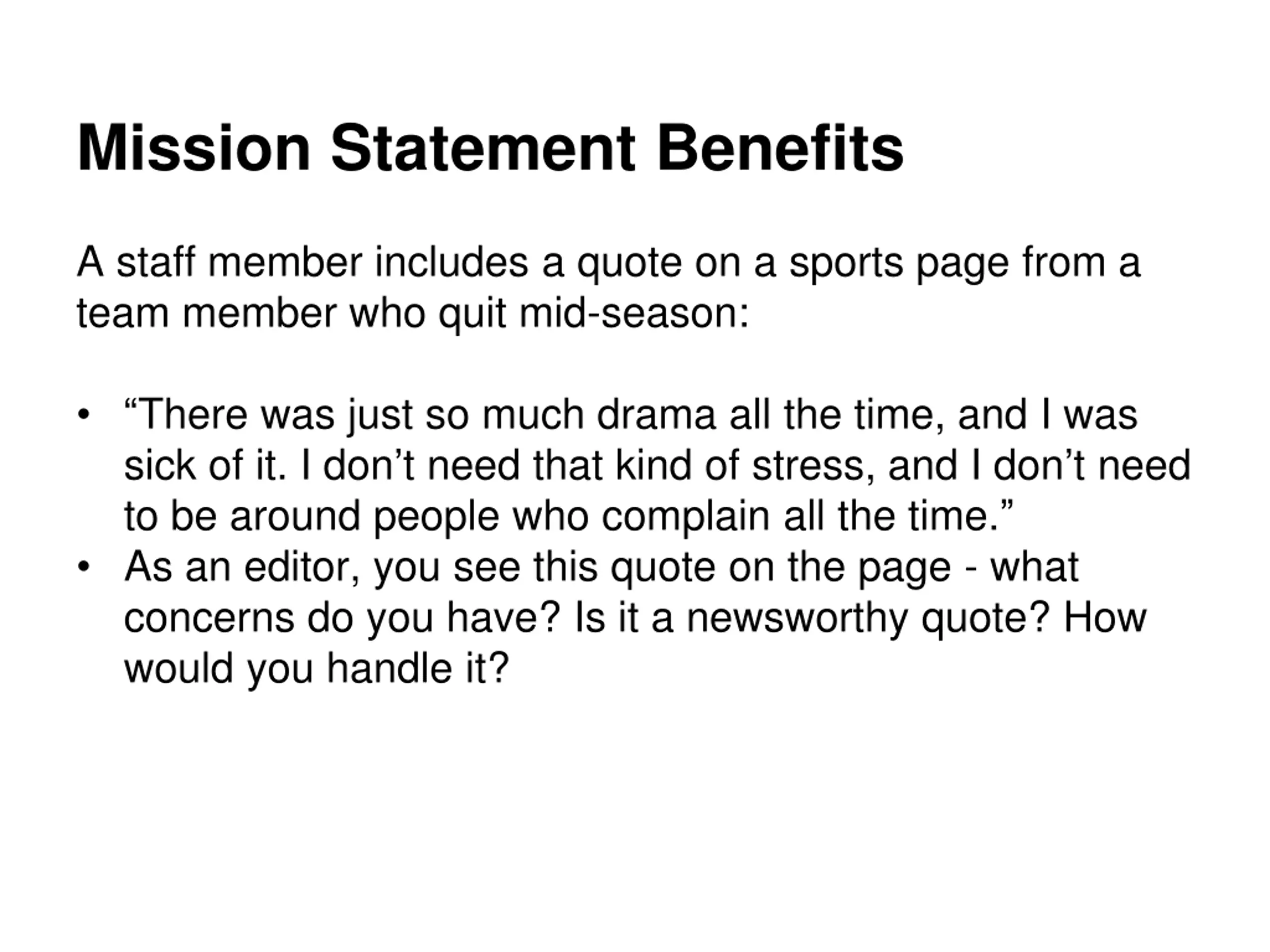The height and width of the screenshot is (952, 1270).
Task: Click the word "There" starting the quote
Action: coord(186,415)
